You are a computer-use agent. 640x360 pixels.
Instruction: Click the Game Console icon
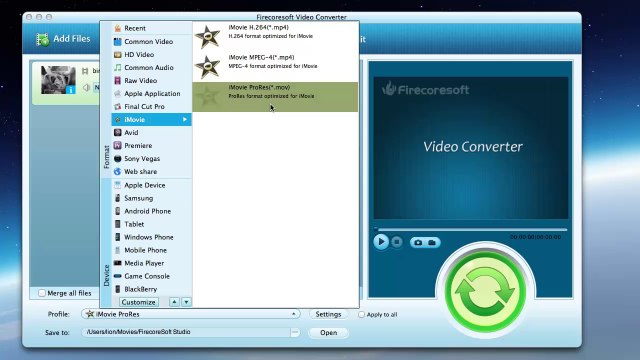(x=118, y=276)
